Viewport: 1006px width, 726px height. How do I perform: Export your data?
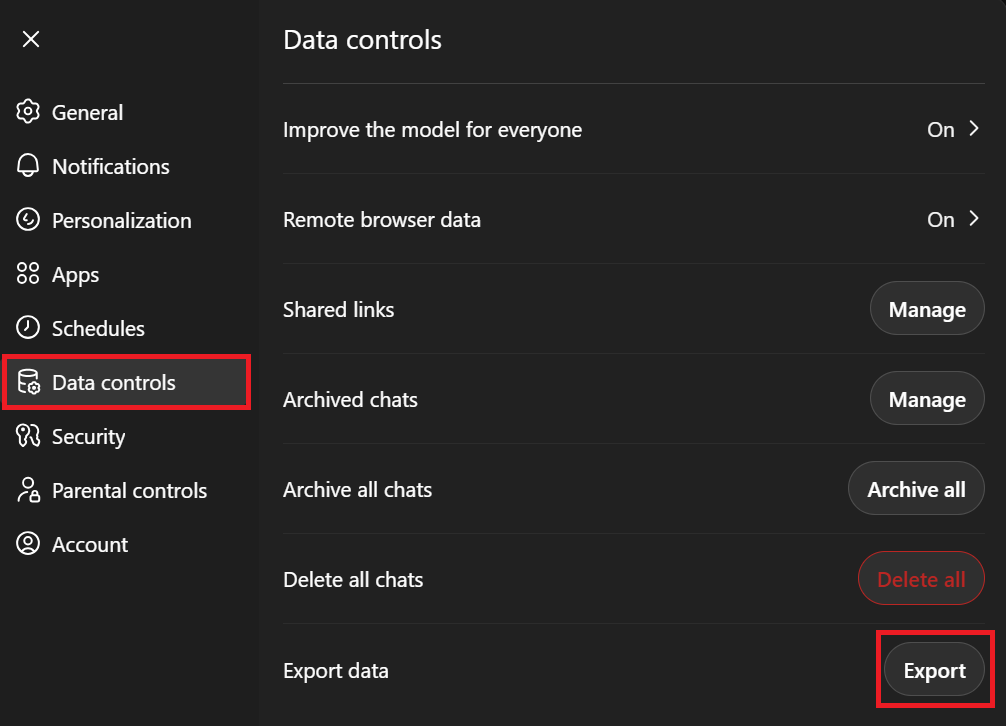click(x=934, y=670)
